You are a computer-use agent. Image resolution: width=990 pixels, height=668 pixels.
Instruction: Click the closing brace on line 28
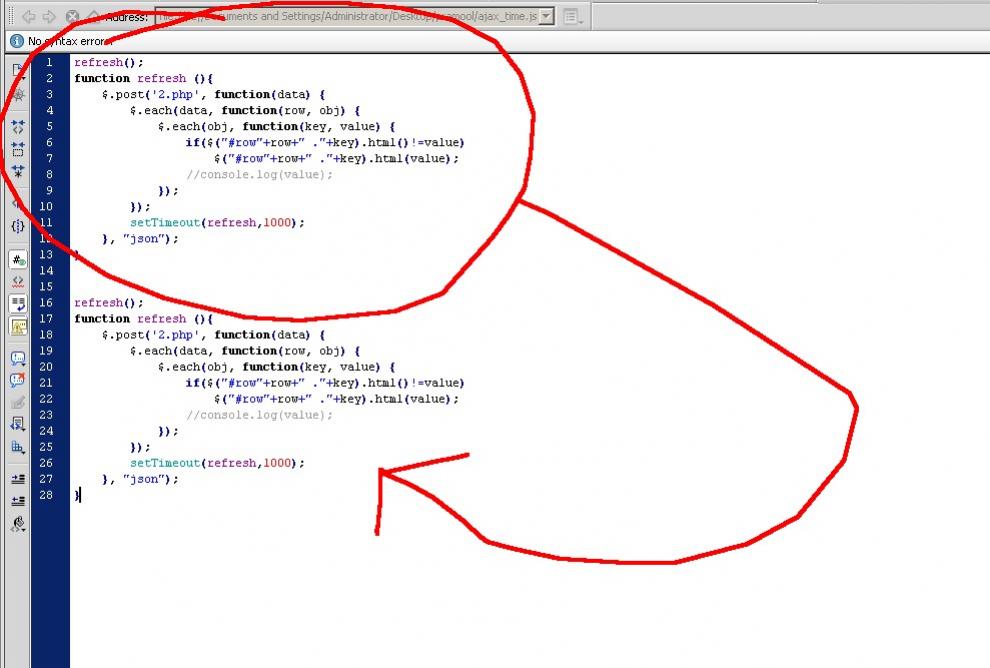point(77,495)
